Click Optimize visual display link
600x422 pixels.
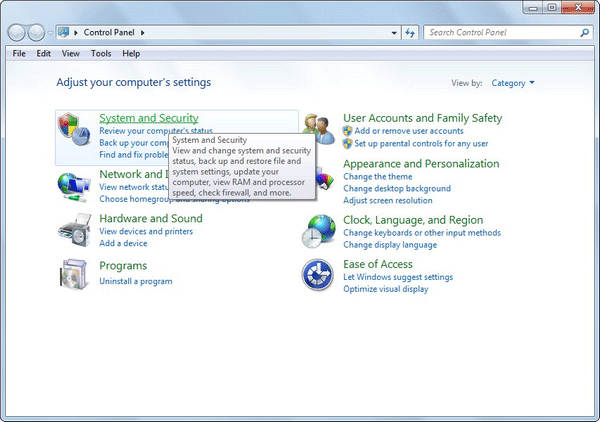(386, 289)
